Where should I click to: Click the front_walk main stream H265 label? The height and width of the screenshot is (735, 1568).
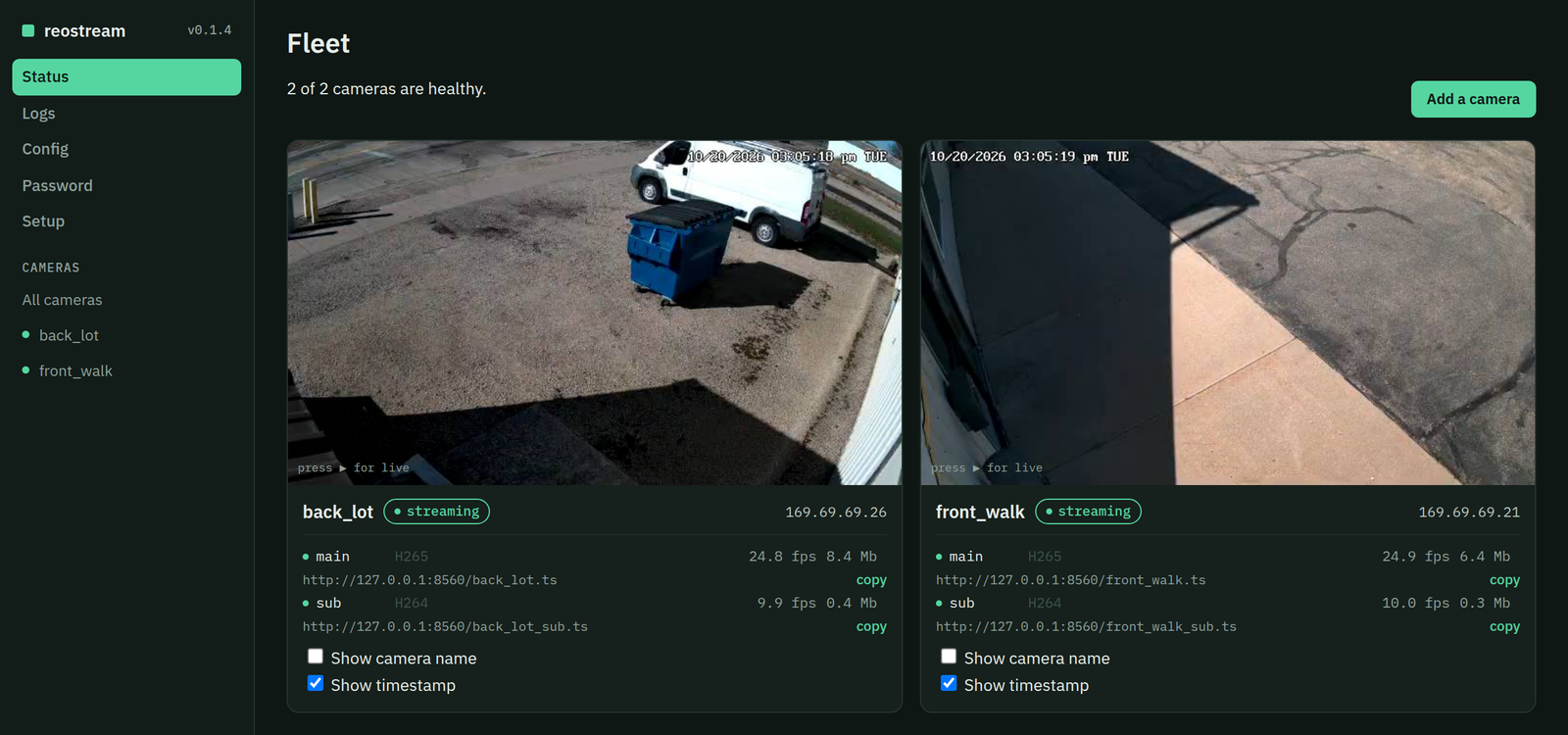[1045, 557]
